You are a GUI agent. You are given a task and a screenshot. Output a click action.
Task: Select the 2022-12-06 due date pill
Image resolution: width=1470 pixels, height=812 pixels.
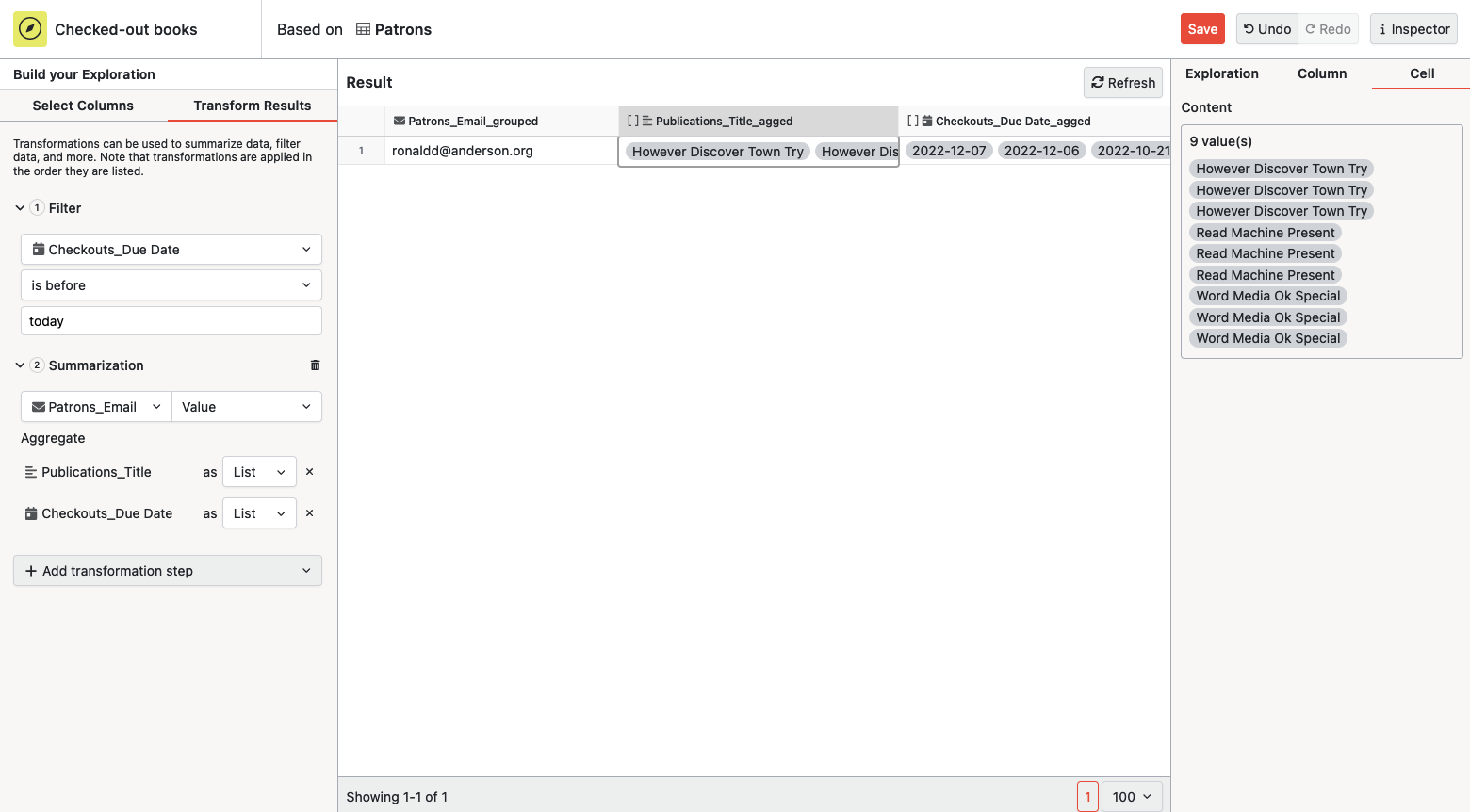(1041, 151)
